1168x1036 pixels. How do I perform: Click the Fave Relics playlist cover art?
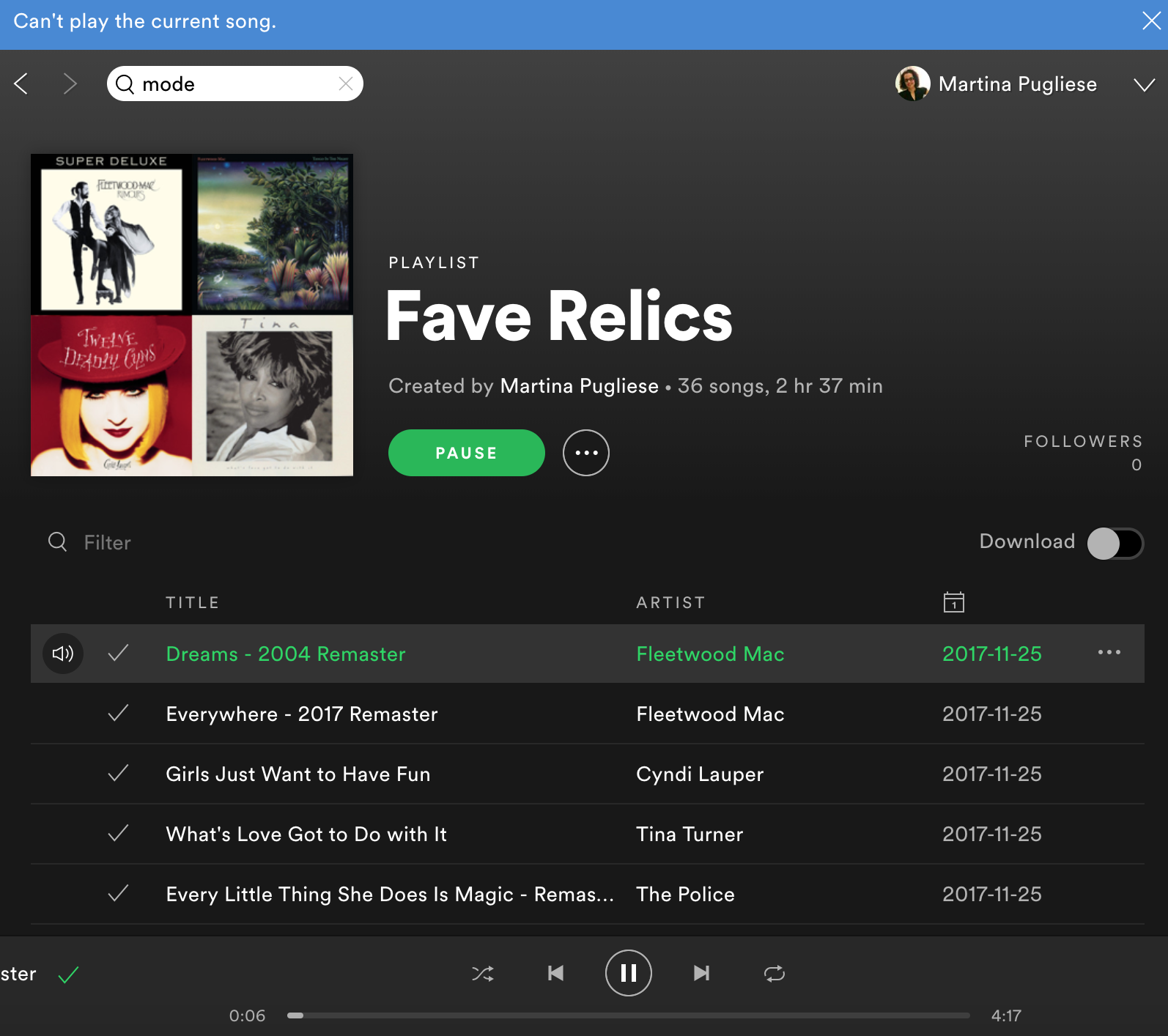[x=192, y=315]
